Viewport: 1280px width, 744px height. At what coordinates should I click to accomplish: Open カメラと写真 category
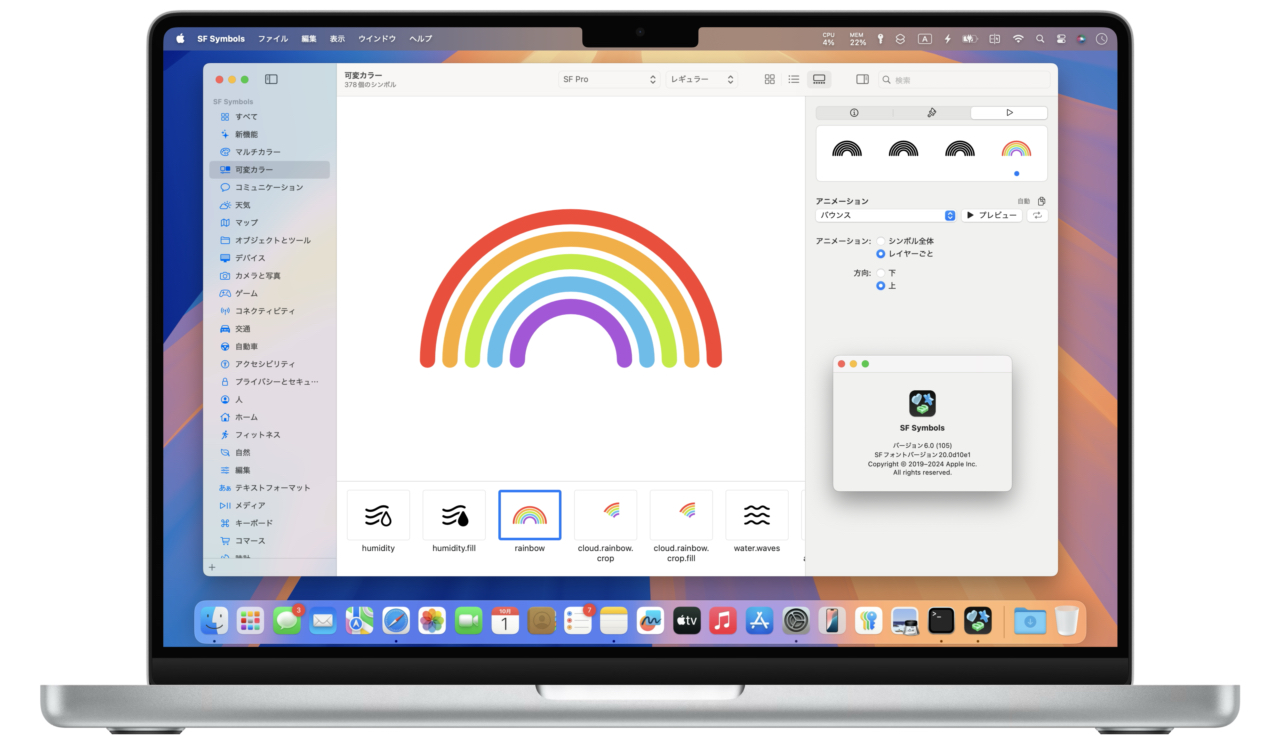click(x=269, y=276)
